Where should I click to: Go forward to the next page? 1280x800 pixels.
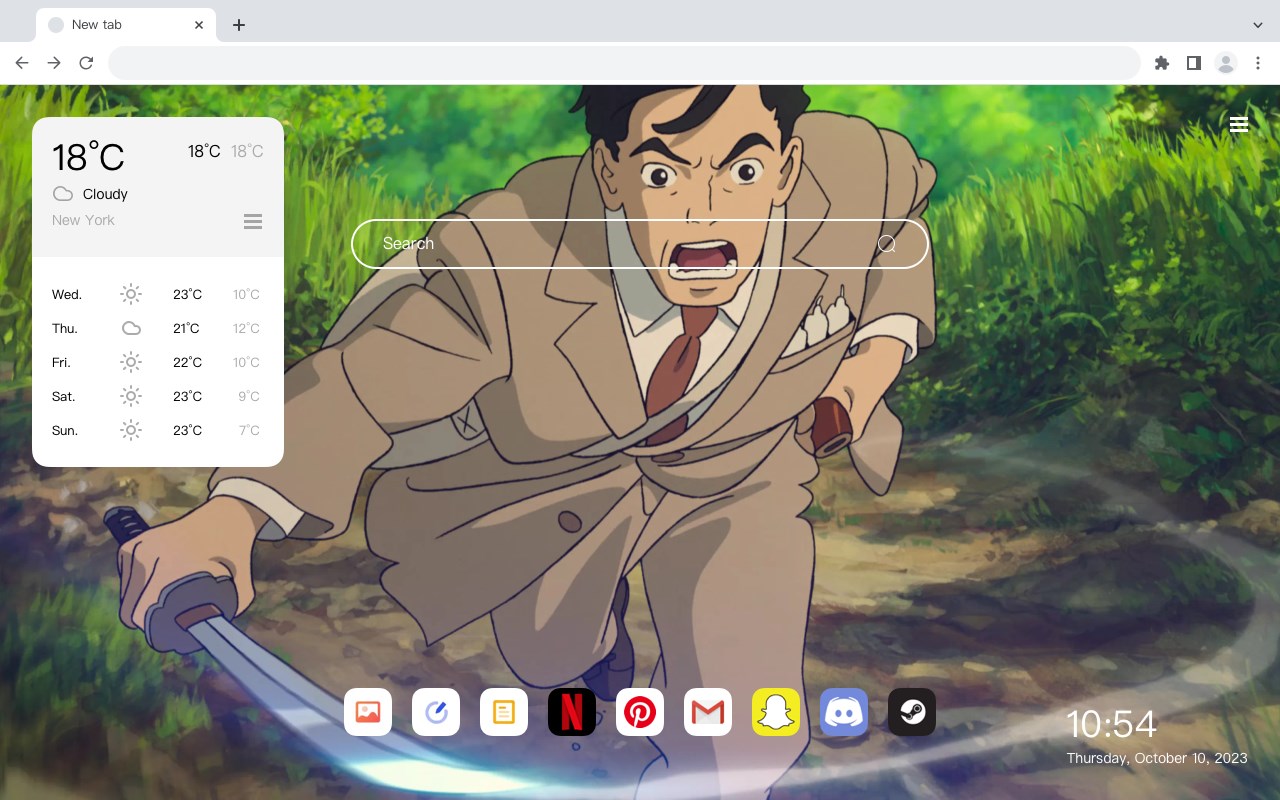tap(54, 63)
